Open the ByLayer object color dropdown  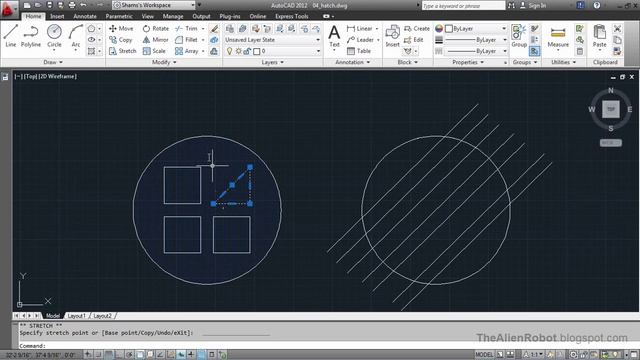coord(476,29)
